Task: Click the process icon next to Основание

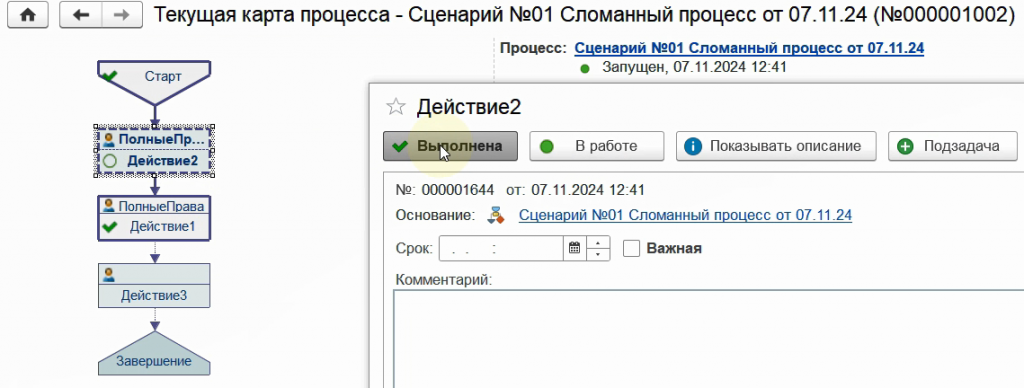Action: point(497,216)
